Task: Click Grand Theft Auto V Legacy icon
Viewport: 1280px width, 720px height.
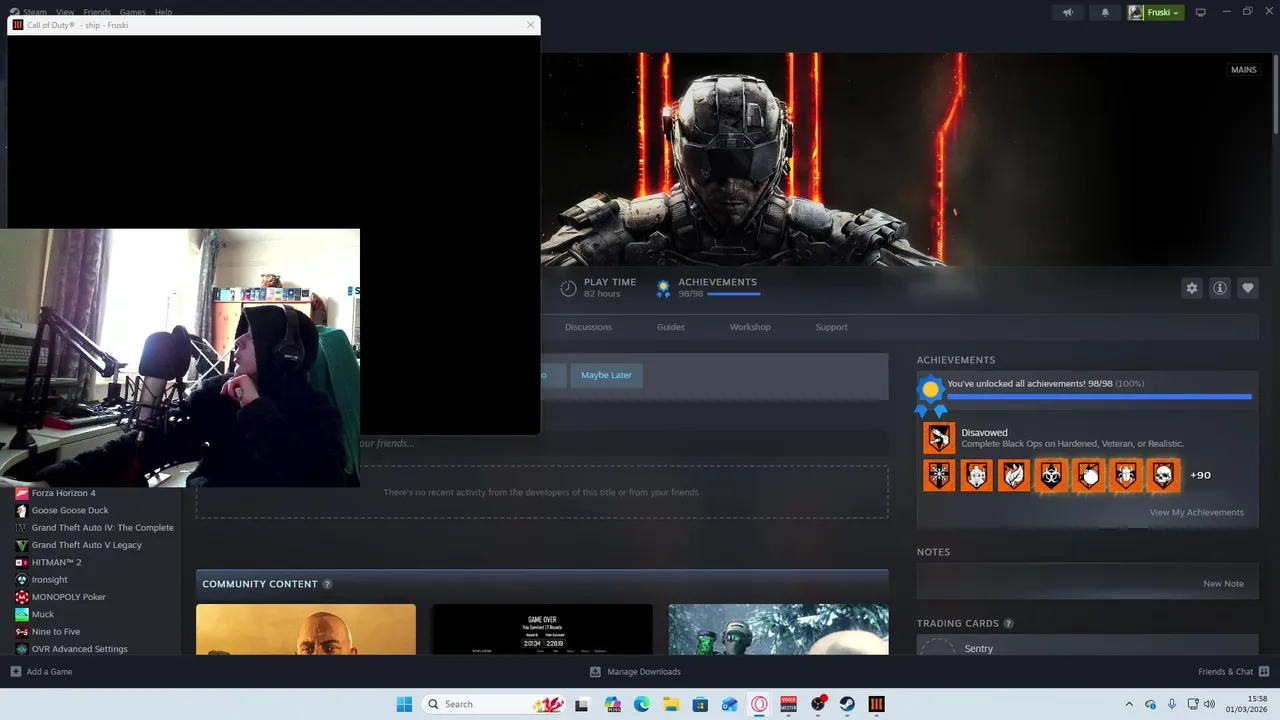Action: tap(22, 545)
